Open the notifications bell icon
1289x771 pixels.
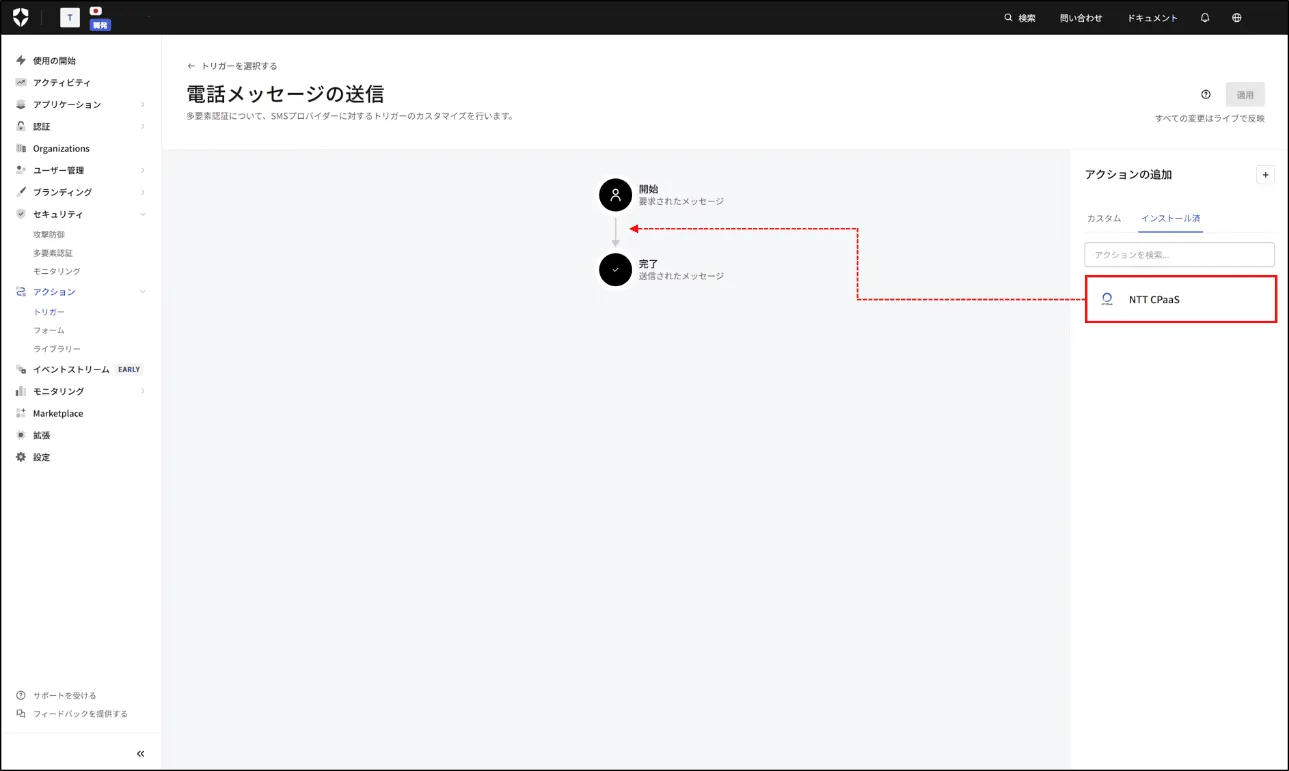pos(1205,18)
